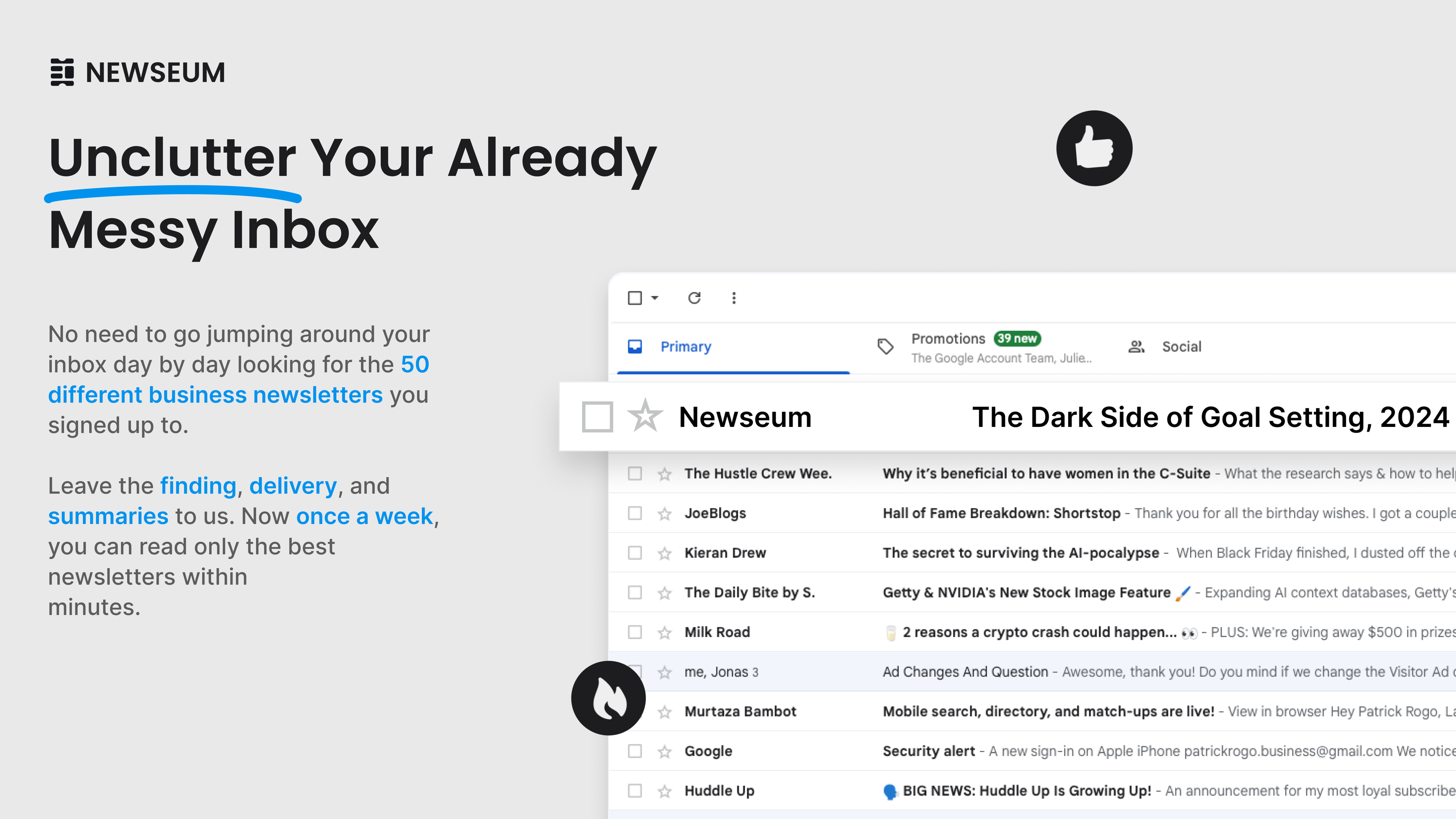Click the Primary inbox tray icon
1456x819 pixels.
tap(635, 347)
